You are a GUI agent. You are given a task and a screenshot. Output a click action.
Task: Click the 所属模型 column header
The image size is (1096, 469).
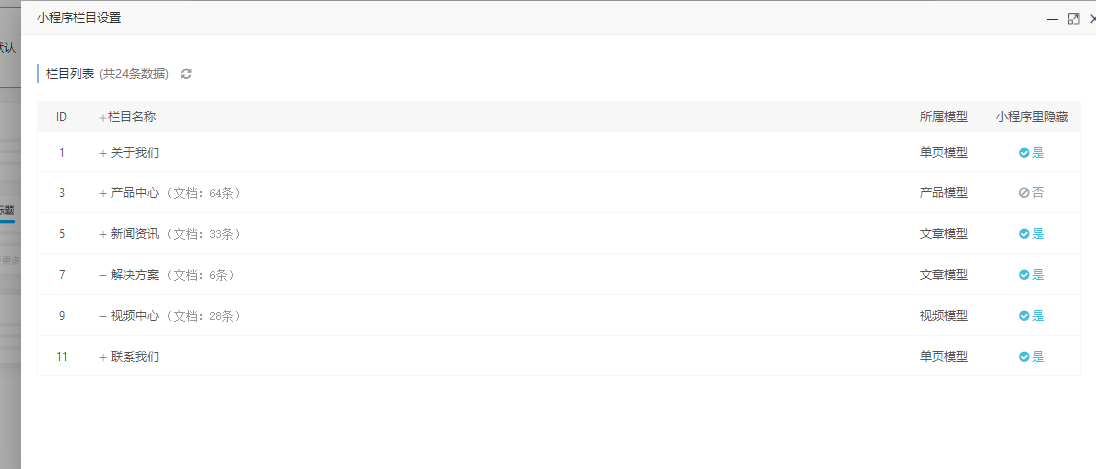tap(944, 117)
